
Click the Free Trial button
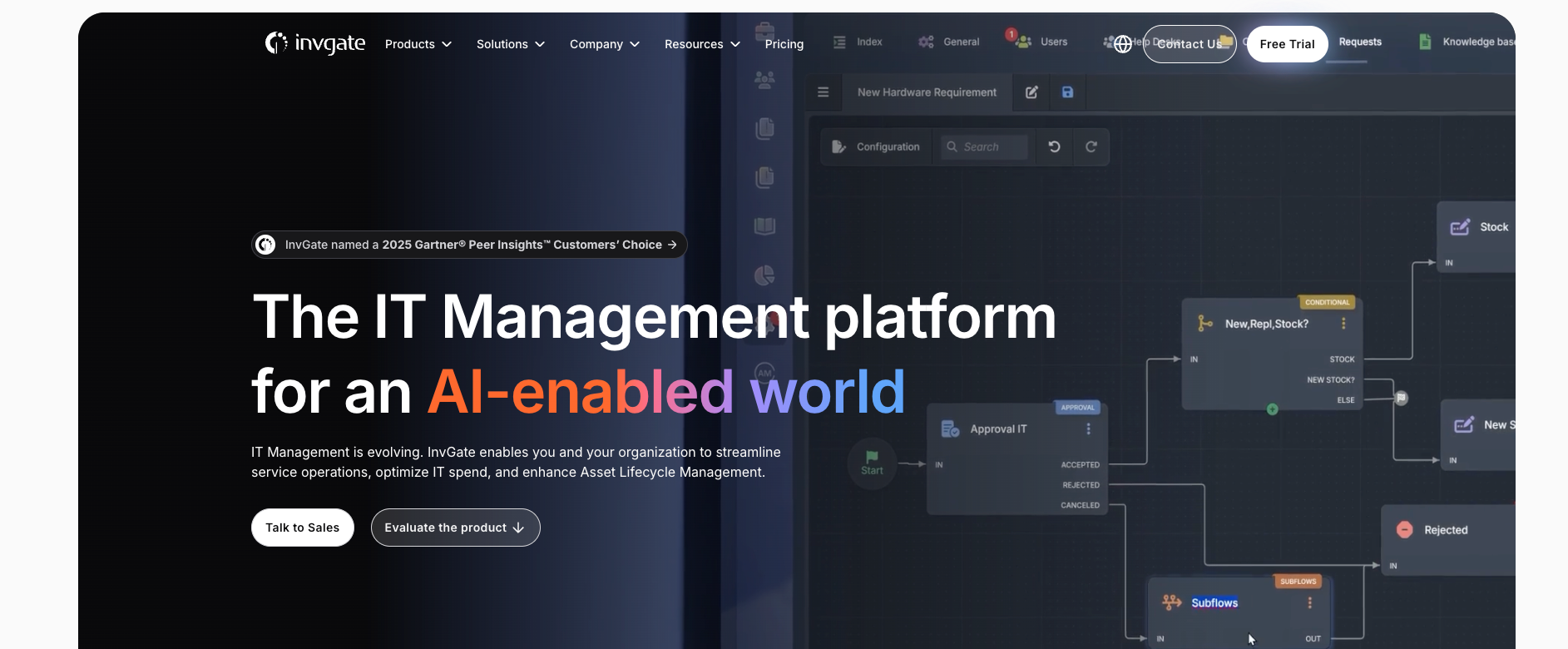[1287, 44]
